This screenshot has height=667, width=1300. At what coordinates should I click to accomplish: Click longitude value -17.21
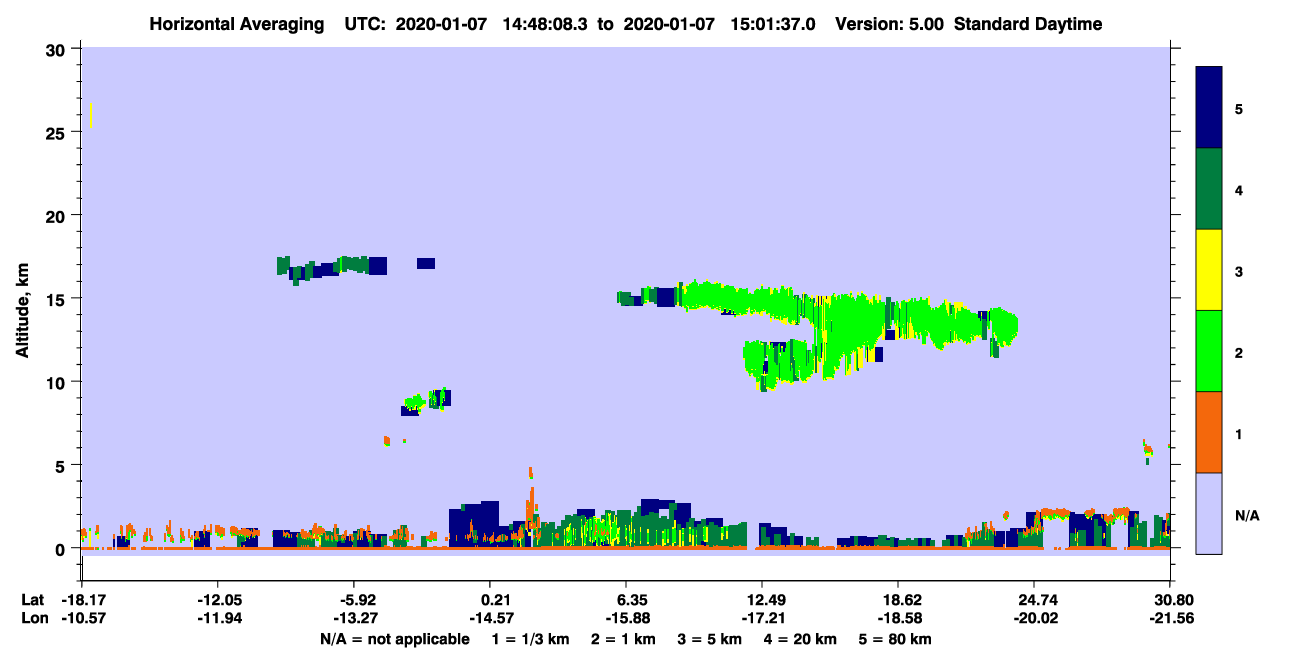[x=762, y=619]
